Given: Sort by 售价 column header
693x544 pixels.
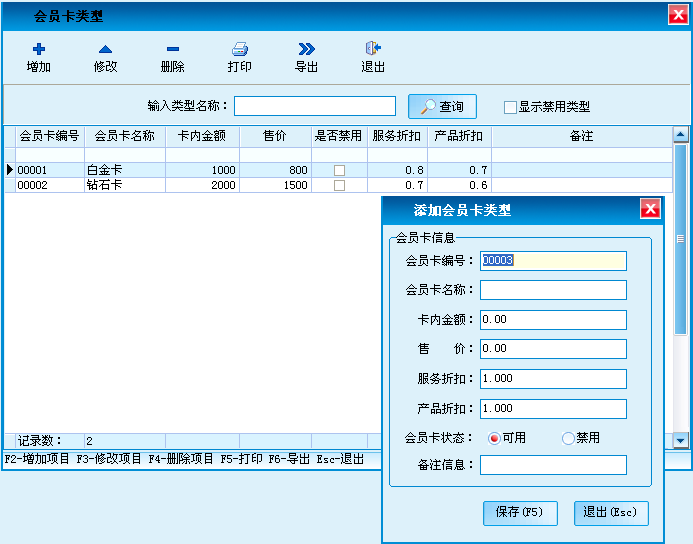Looking at the screenshot, I should (275, 136).
